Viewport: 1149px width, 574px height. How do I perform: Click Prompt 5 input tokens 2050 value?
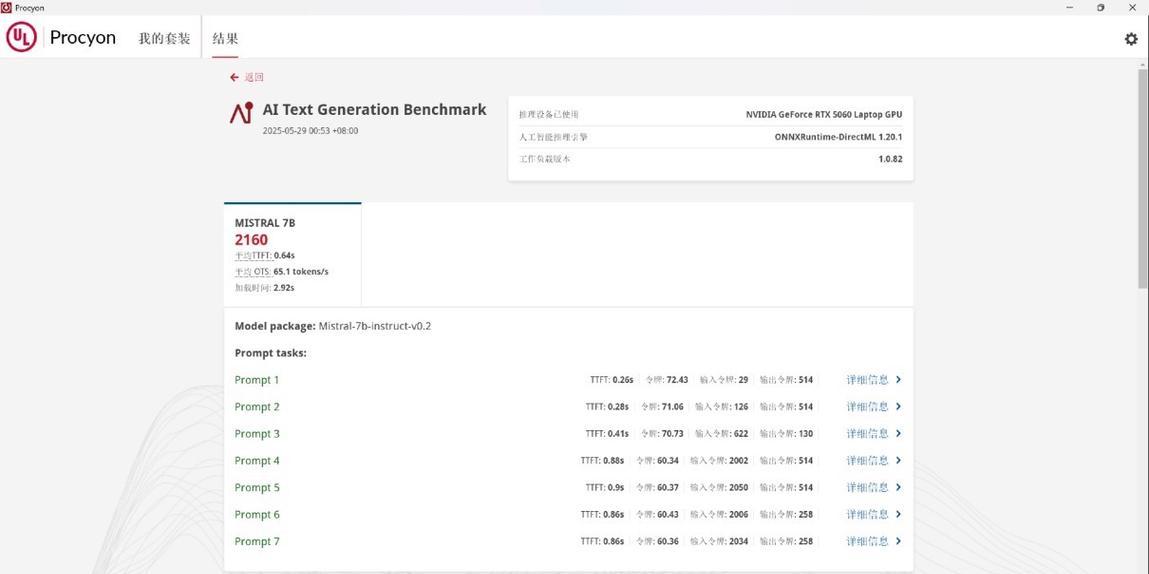pyautogui.click(x=739, y=487)
